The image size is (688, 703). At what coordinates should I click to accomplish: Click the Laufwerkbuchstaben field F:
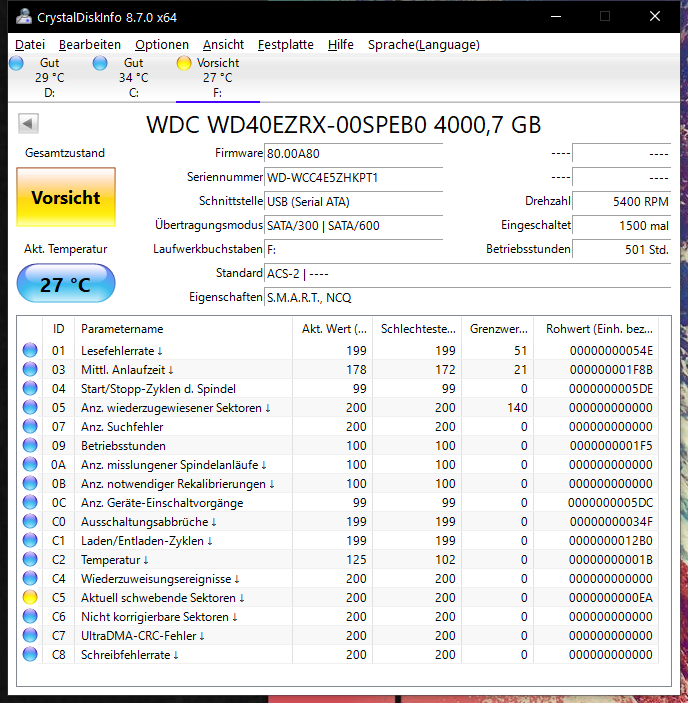(354, 250)
